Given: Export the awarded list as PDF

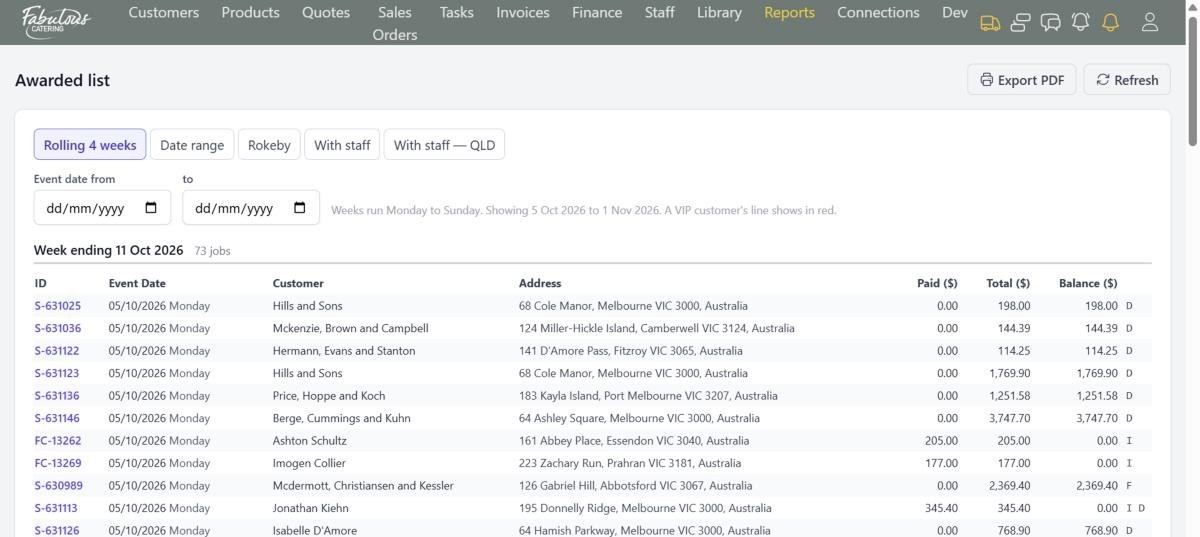Looking at the screenshot, I should [x=1021, y=80].
